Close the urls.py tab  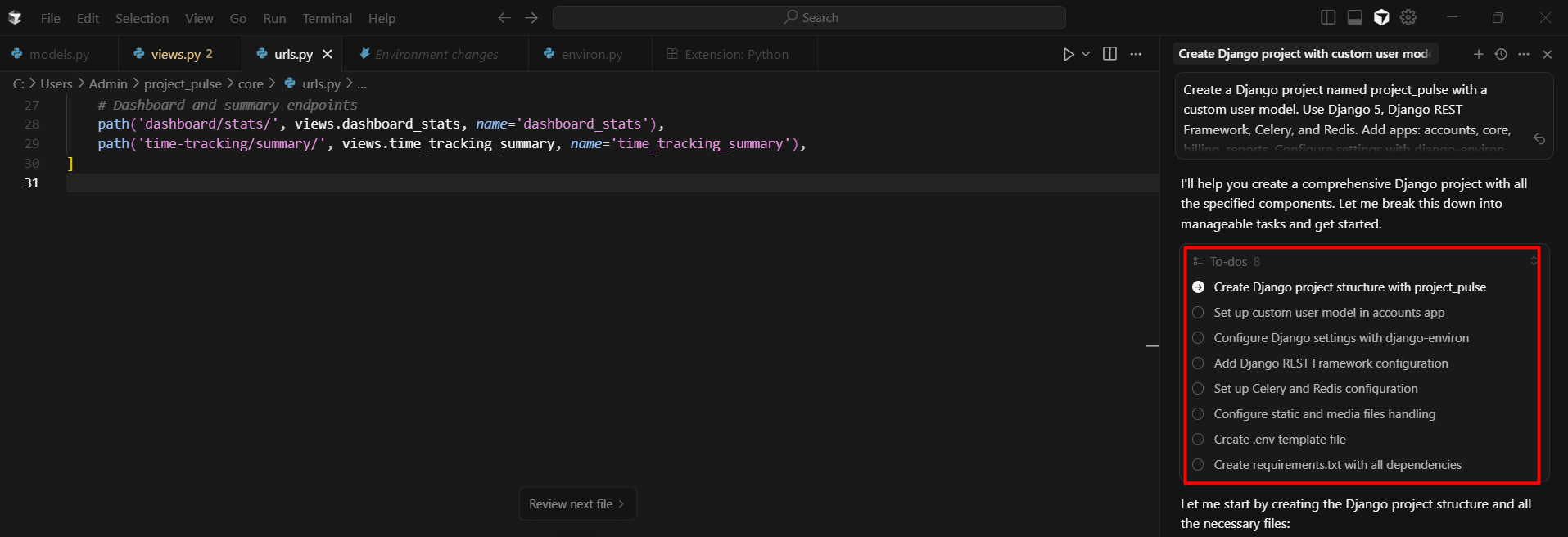click(328, 54)
